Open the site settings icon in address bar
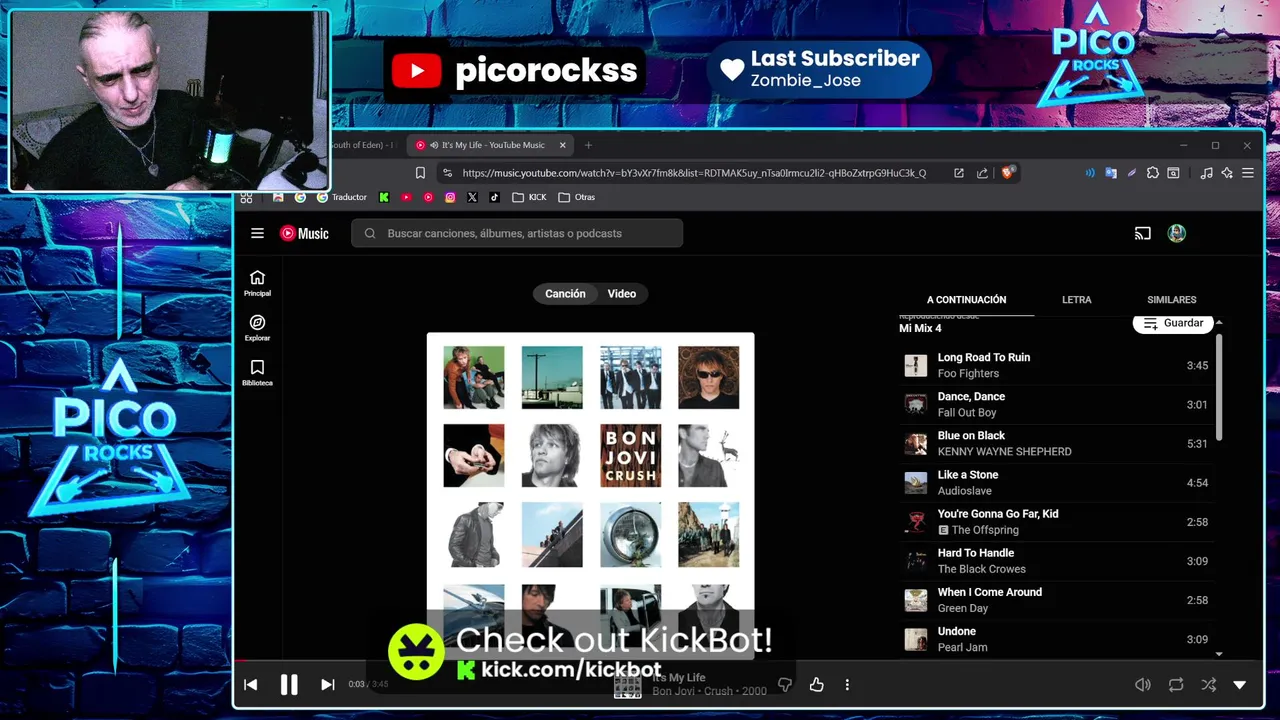The height and width of the screenshot is (720, 1280). tap(447, 173)
